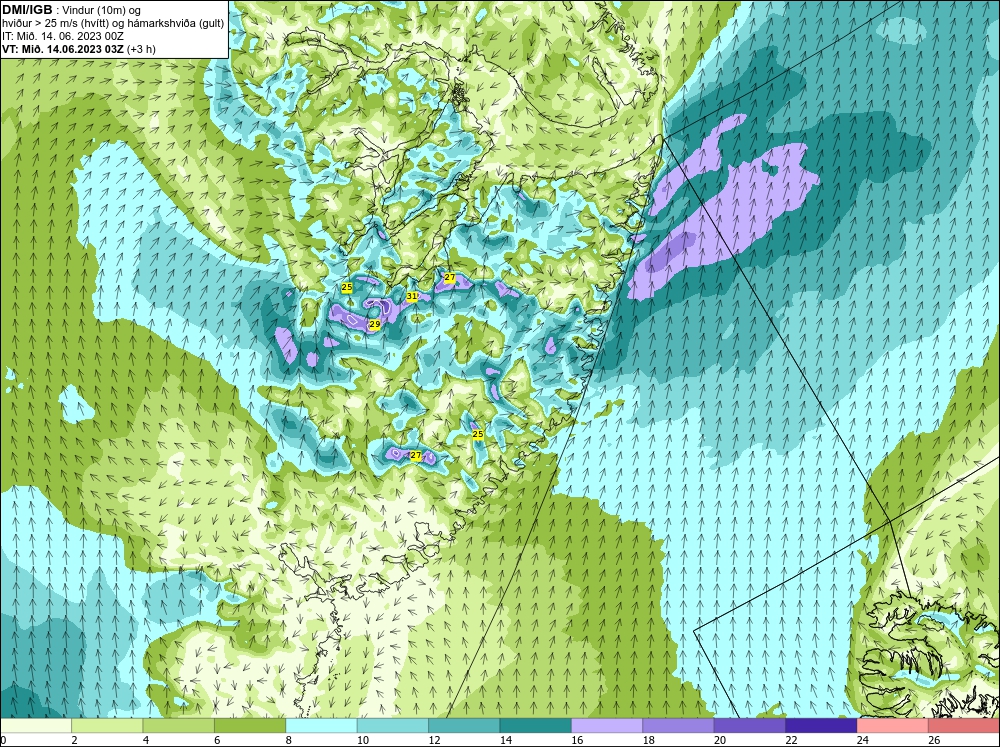Select the salmon red legend swatch above 26

(x=964, y=726)
